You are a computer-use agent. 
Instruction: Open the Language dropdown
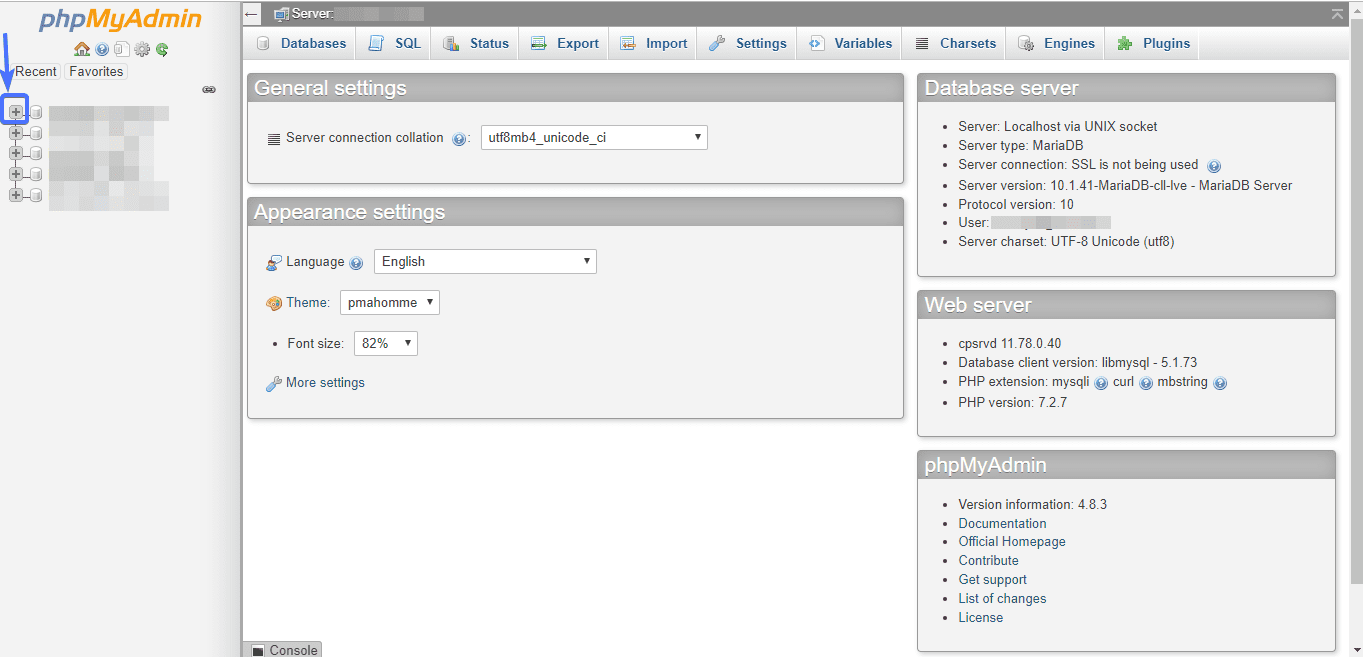(485, 262)
